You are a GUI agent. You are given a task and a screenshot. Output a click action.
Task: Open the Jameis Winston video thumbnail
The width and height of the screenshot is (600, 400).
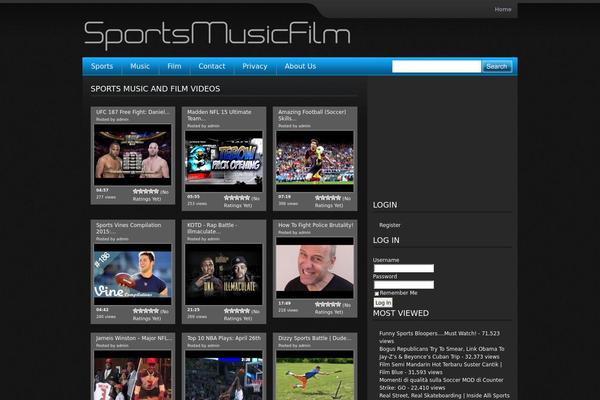click(132, 375)
